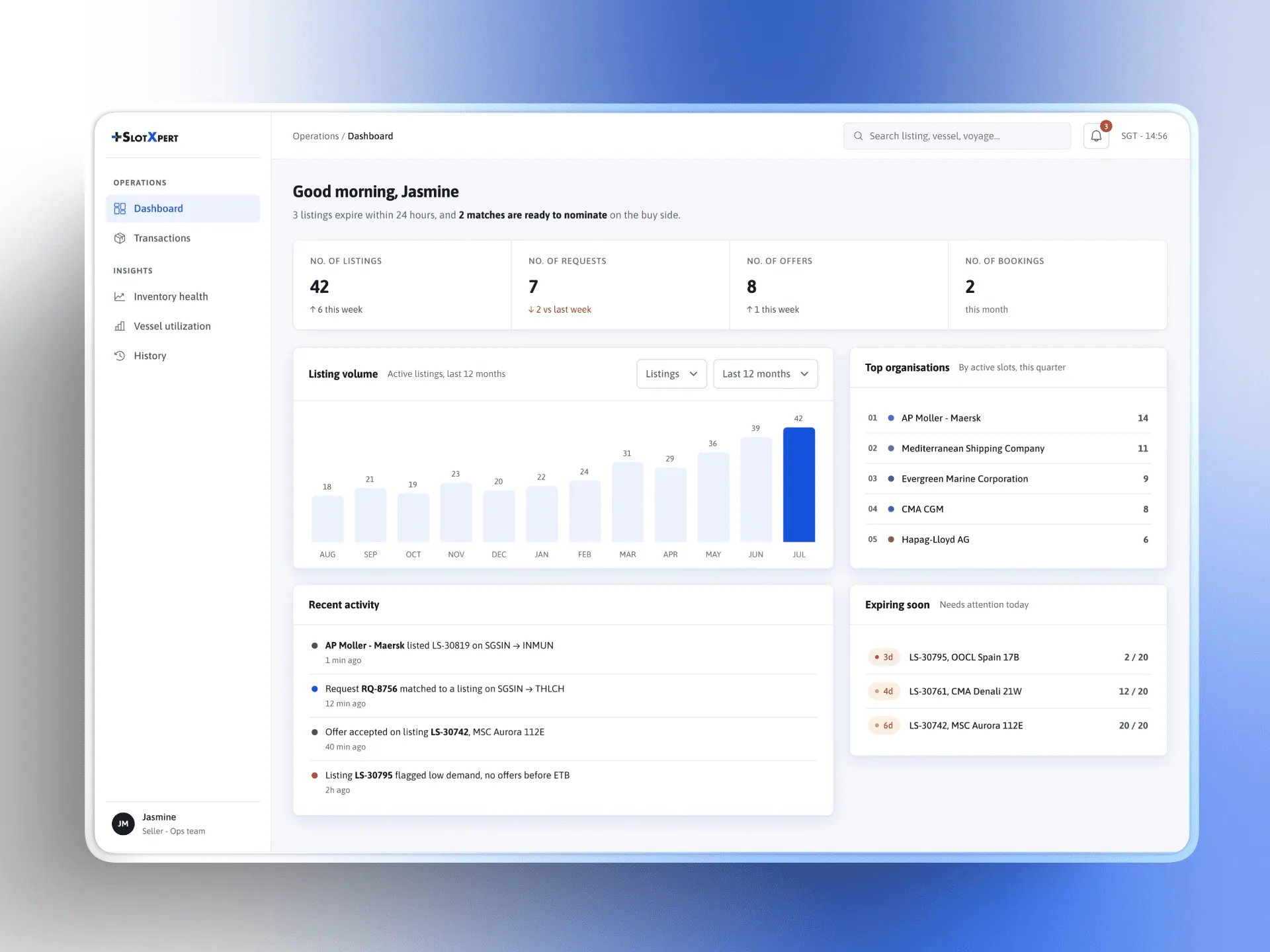The height and width of the screenshot is (952, 1270).
Task: Open the LS-30795 flagged low demand activity
Action: [564, 782]
